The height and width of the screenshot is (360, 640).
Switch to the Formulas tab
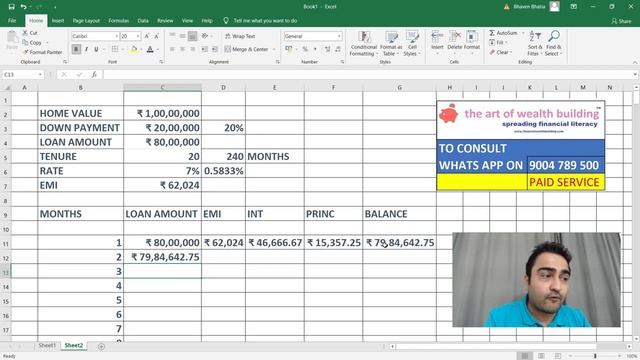coord(118,20)
